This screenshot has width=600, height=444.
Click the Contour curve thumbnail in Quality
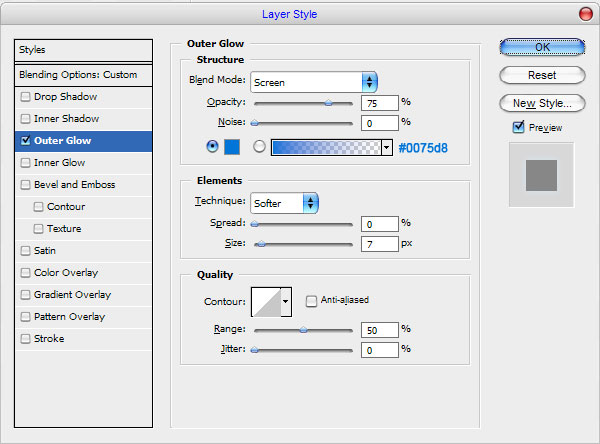click(x=266, y=302)
